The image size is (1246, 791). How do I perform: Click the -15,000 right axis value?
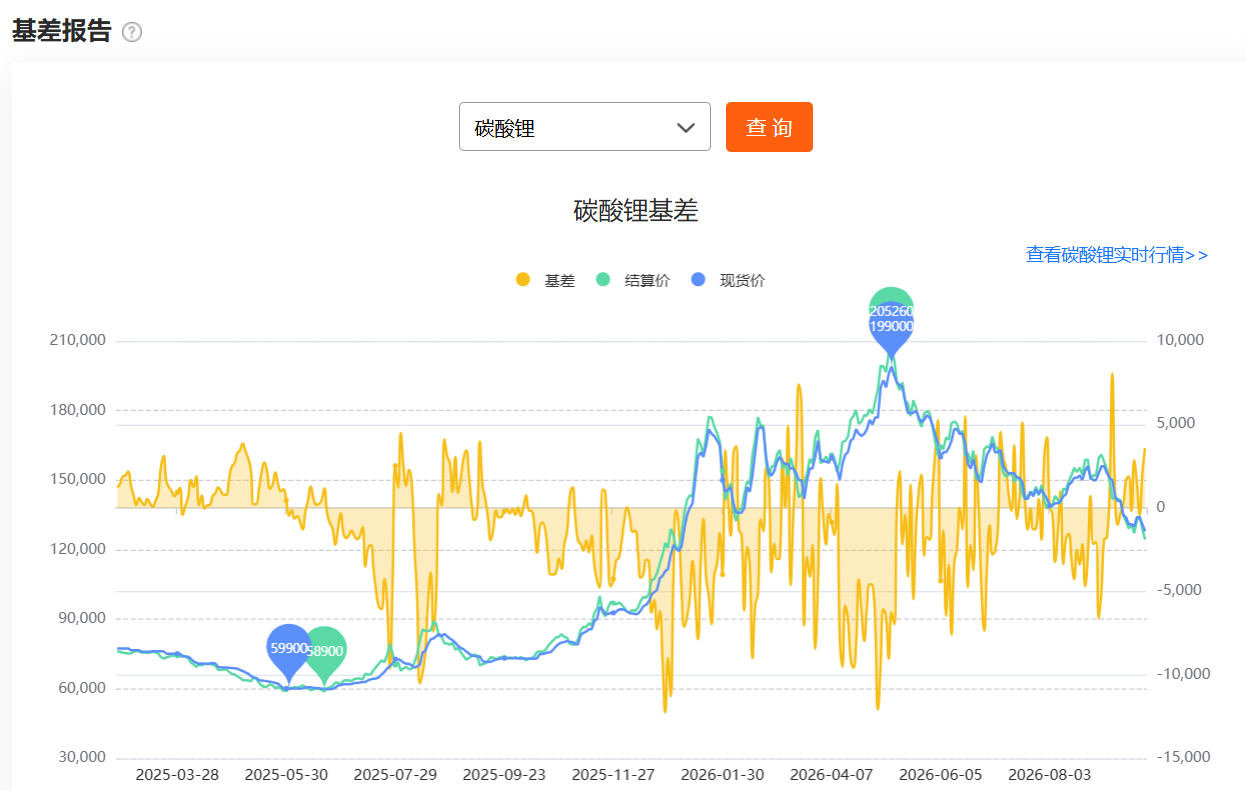(1183, 757)
